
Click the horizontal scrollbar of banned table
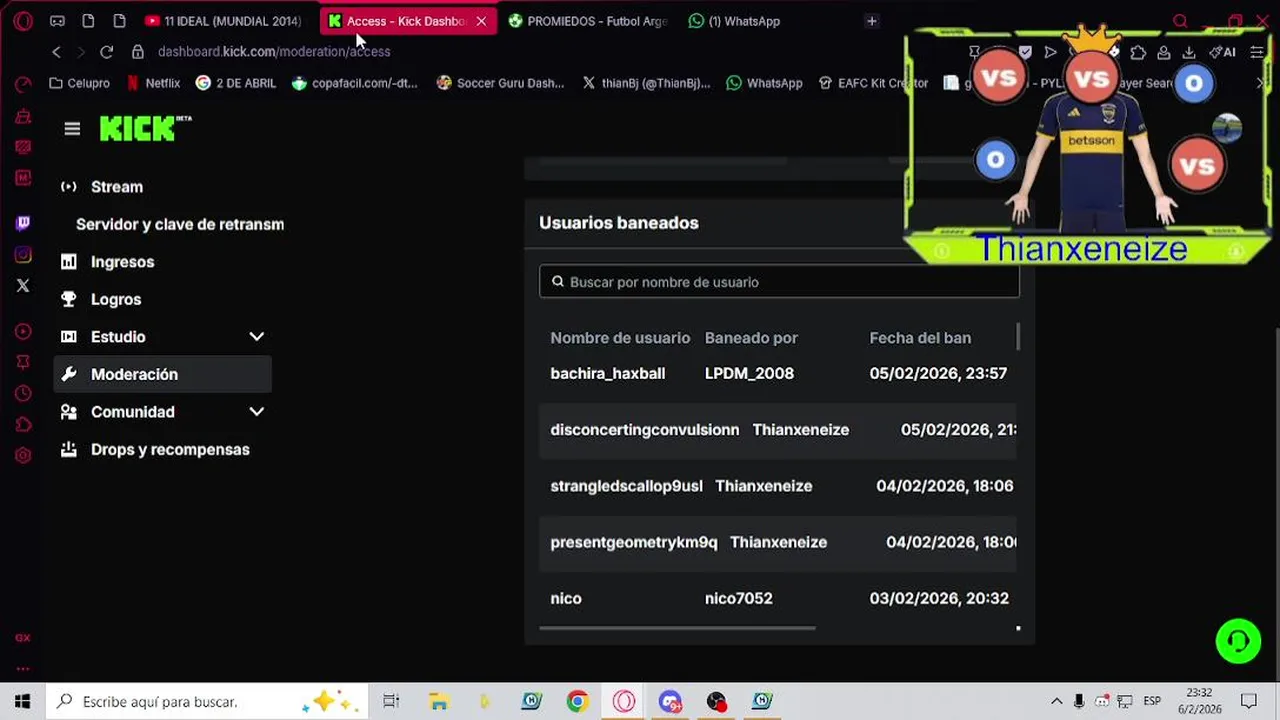677,628
